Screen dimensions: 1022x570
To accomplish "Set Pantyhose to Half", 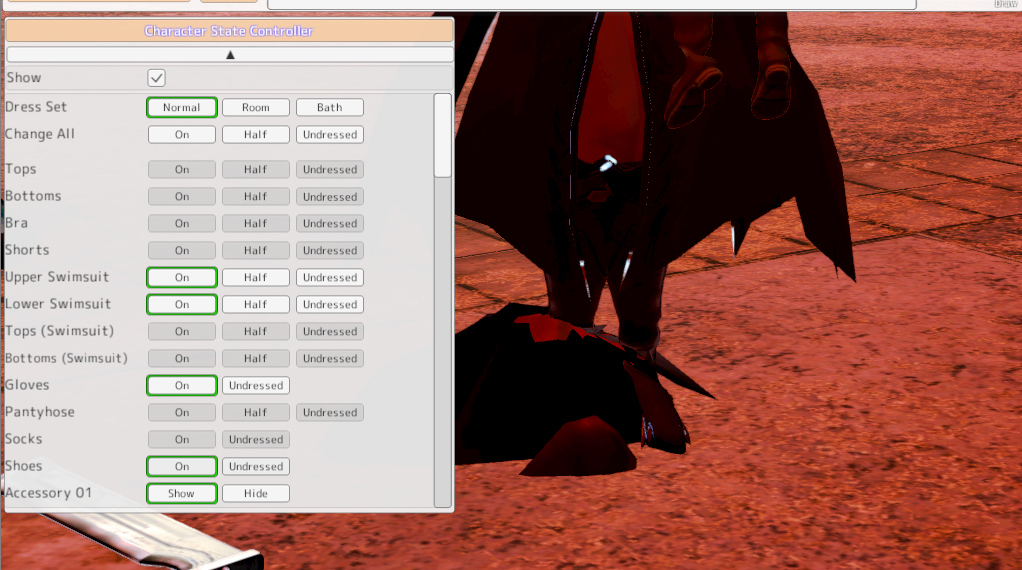I will [x=256, y=413].
